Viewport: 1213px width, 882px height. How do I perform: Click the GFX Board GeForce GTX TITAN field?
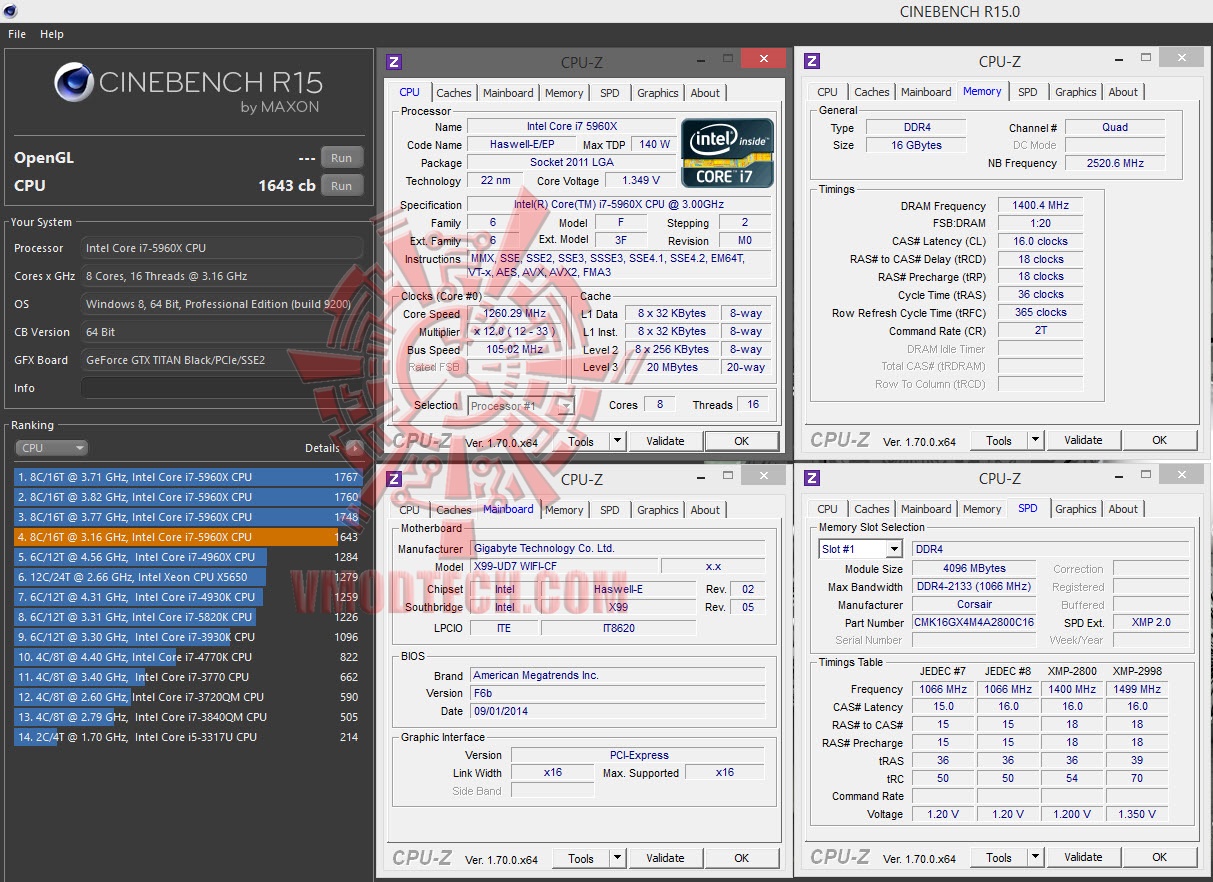click(222, 360)
